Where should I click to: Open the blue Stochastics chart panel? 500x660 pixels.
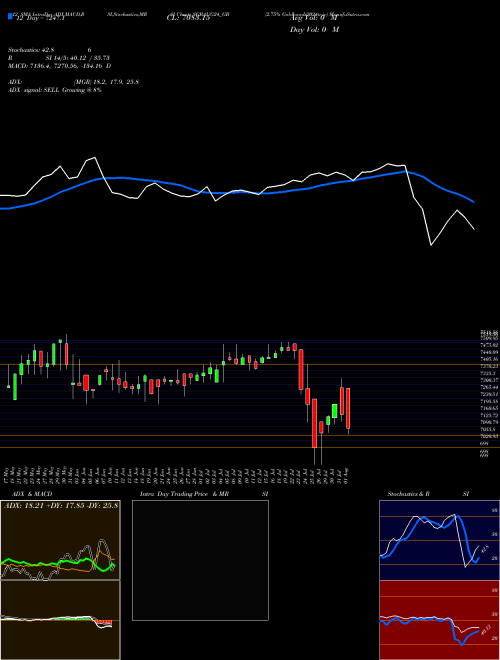click(x=439, y=540)
